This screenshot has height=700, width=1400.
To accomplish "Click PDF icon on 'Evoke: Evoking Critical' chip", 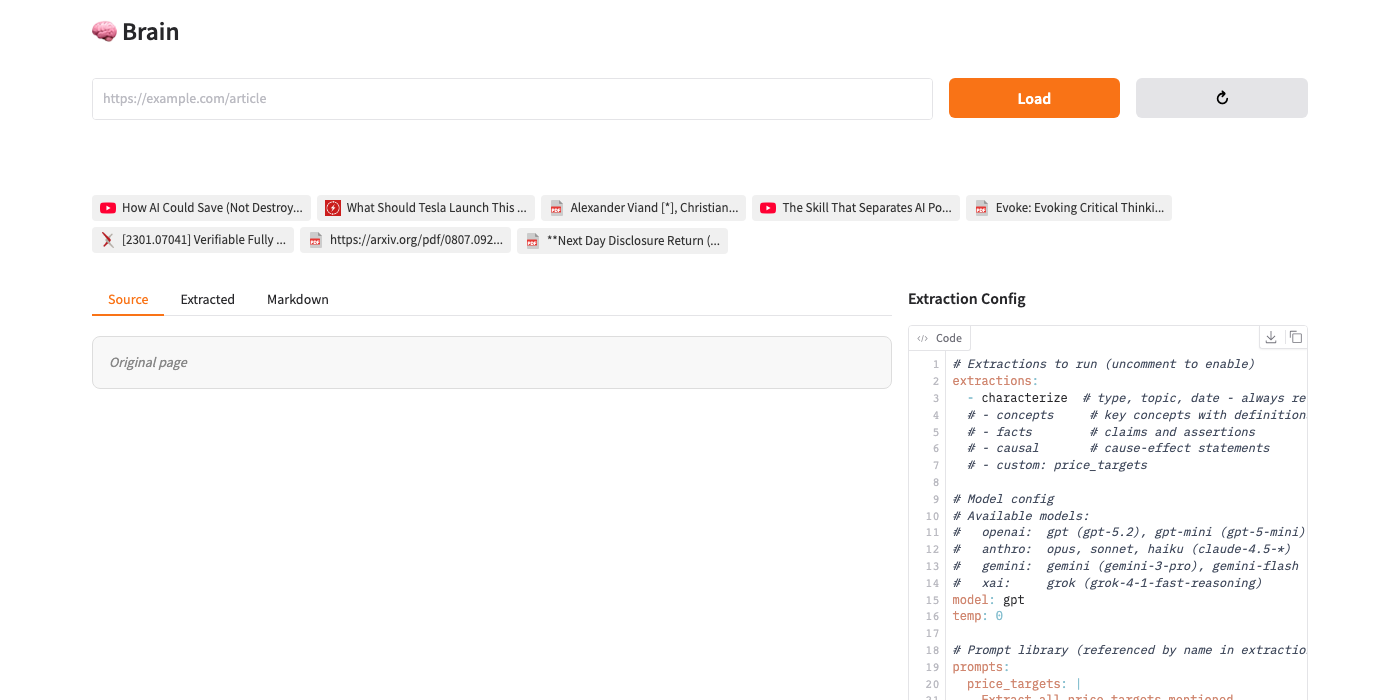I will coord(982,208).
